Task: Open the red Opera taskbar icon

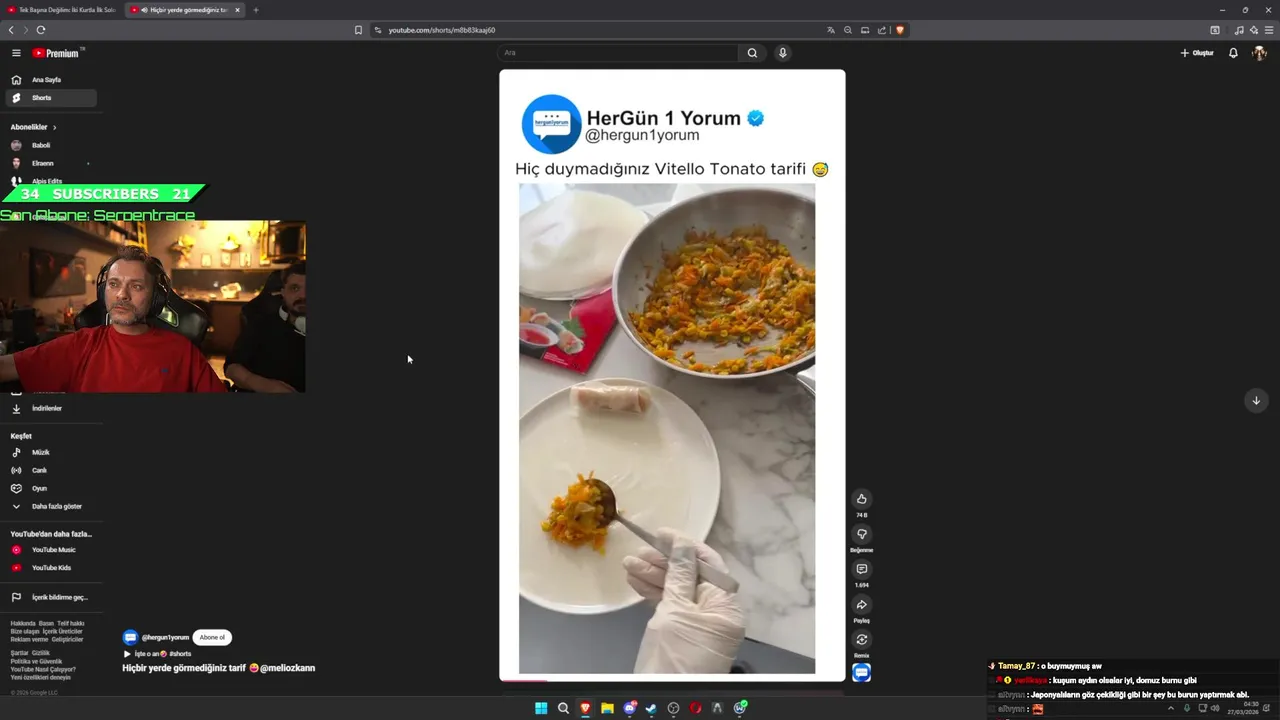Action: pyautogui.click(x=695, y=708)
